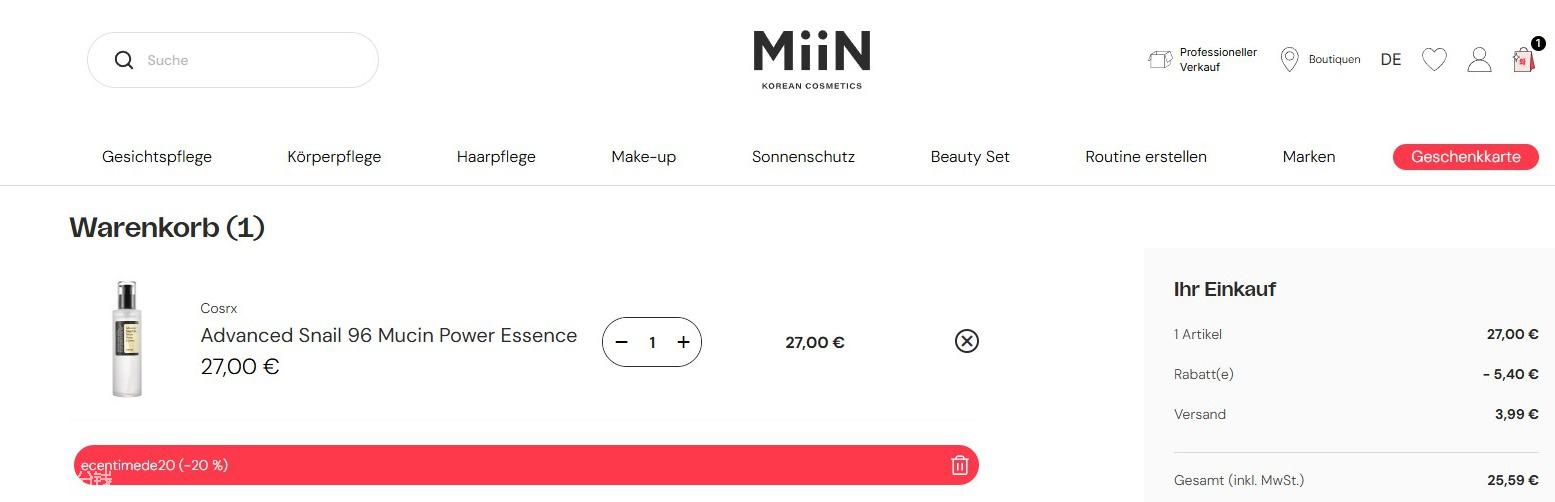Open the user account icon

pyautogui.click(x=1479, y=60)
